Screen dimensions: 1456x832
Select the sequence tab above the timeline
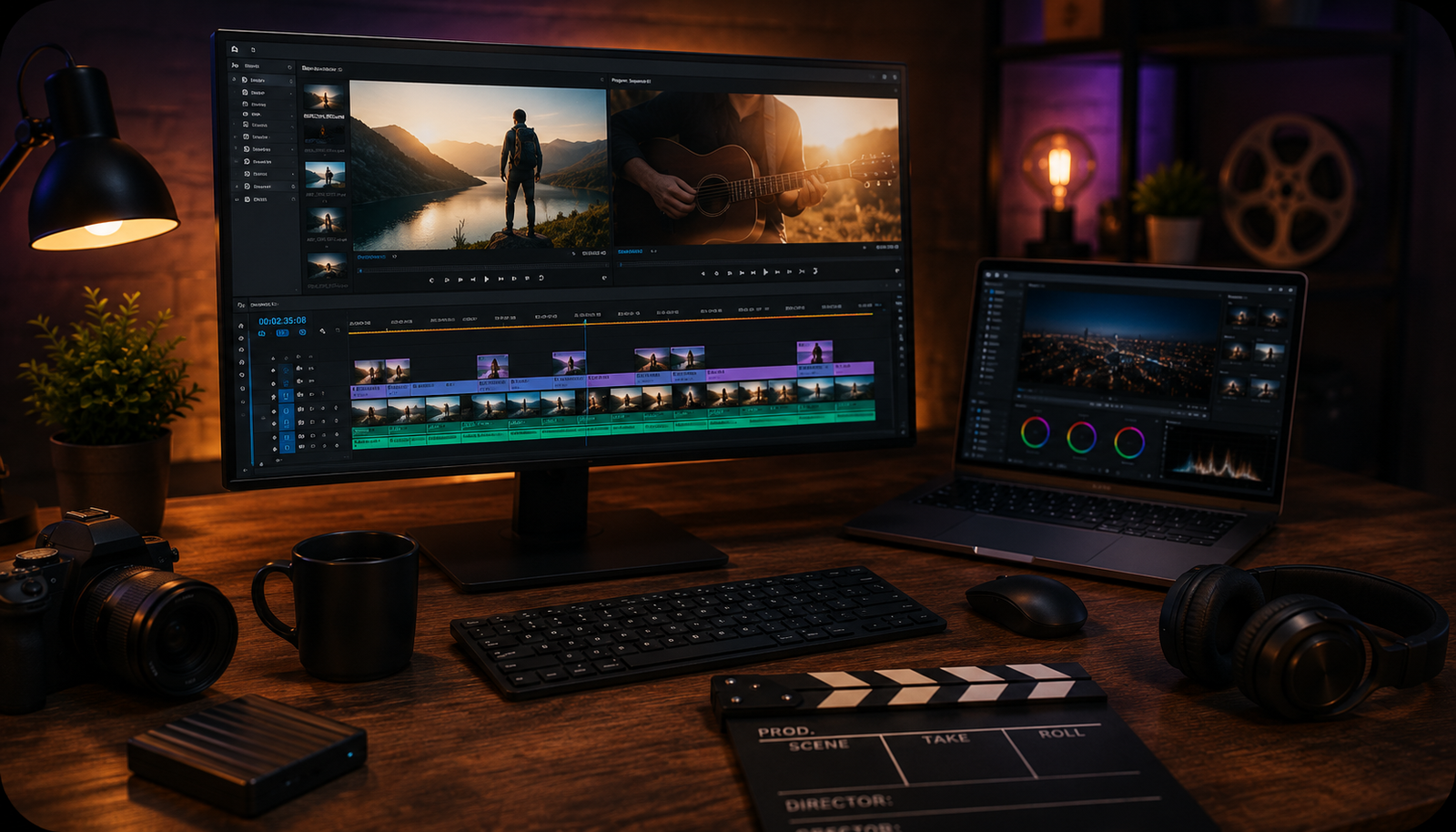(263, 305)
